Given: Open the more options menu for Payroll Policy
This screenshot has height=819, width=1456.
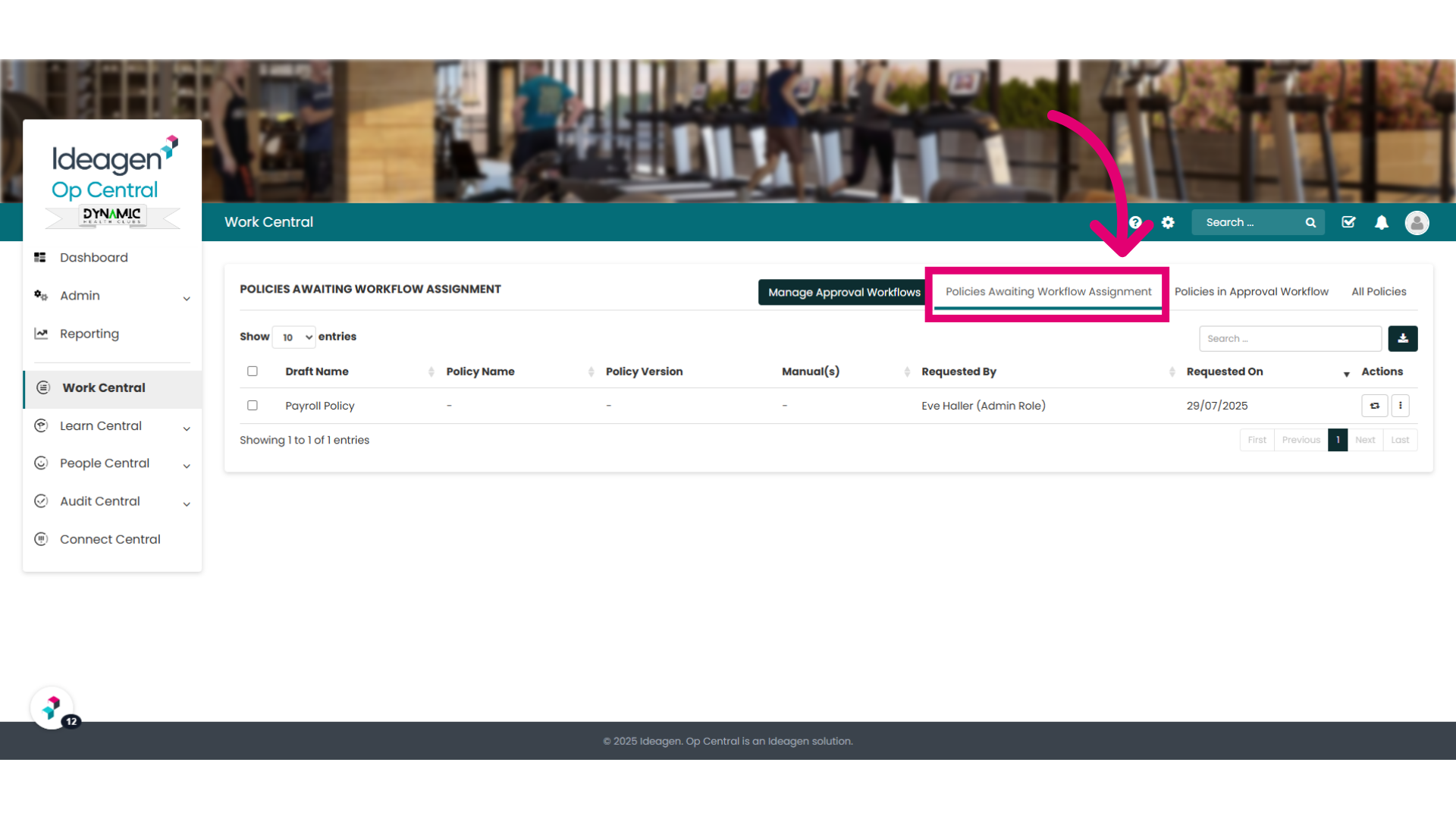Looking at the screenshot, I should pos(1401,406).
